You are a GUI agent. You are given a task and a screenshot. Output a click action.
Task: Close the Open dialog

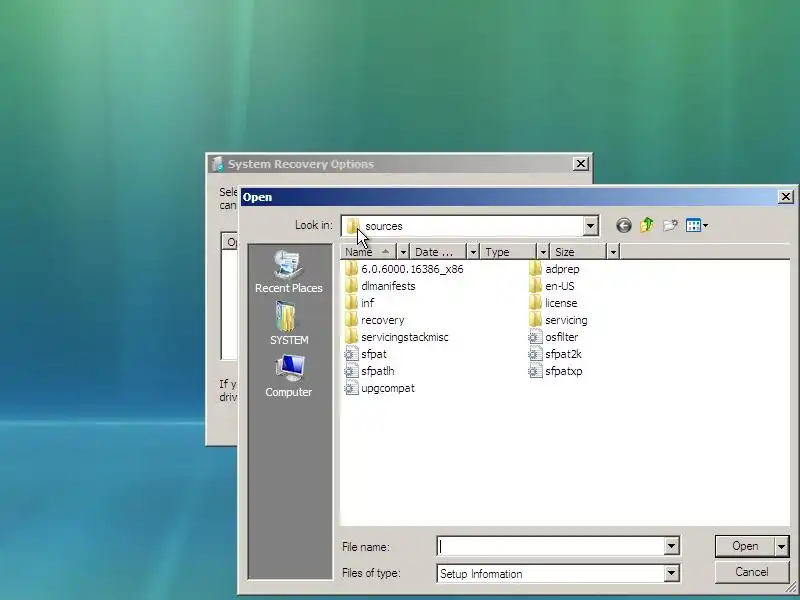click(x=786, y=197)
